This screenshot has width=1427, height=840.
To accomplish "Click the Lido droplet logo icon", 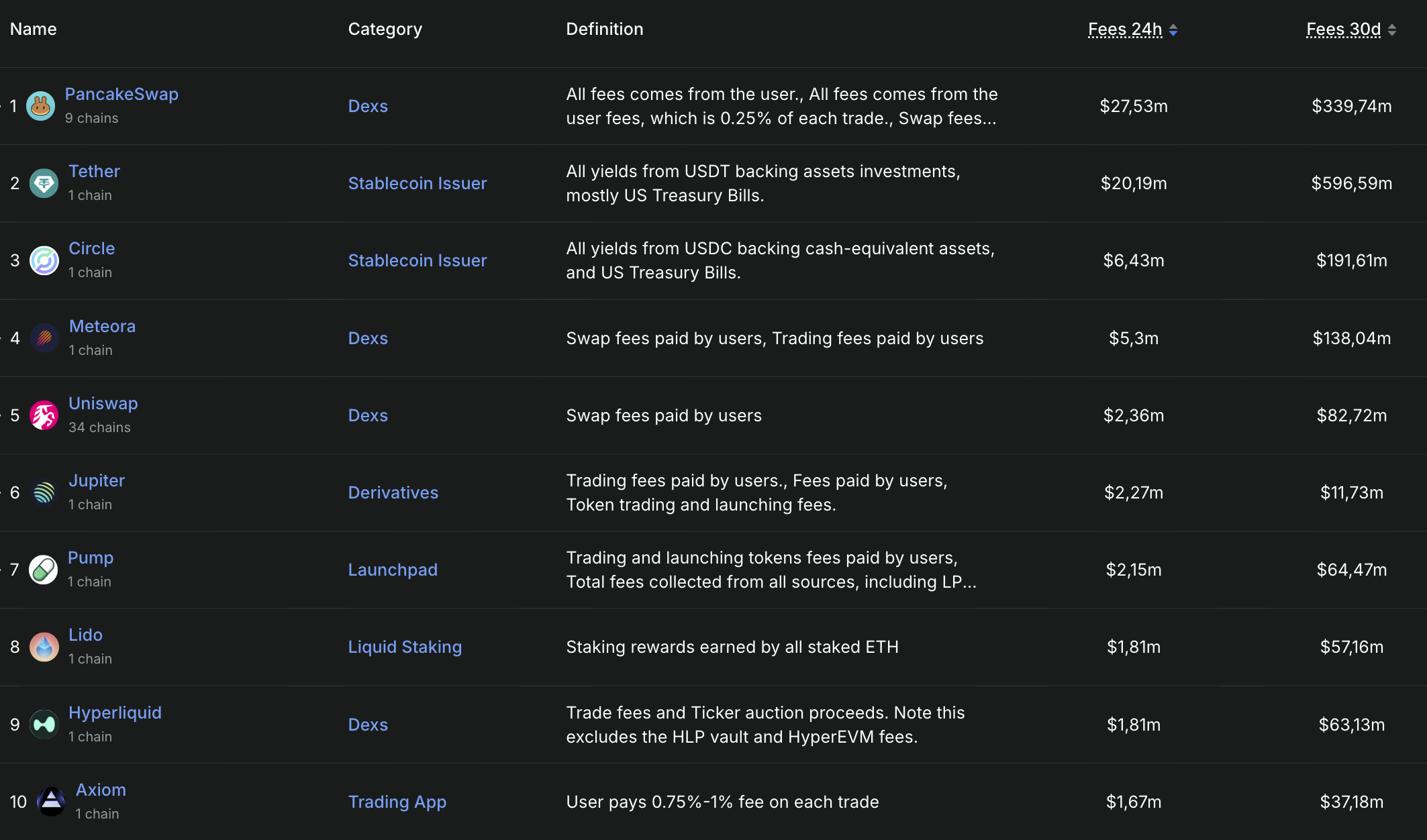I will pyautogui.click(x=44, y=647).
